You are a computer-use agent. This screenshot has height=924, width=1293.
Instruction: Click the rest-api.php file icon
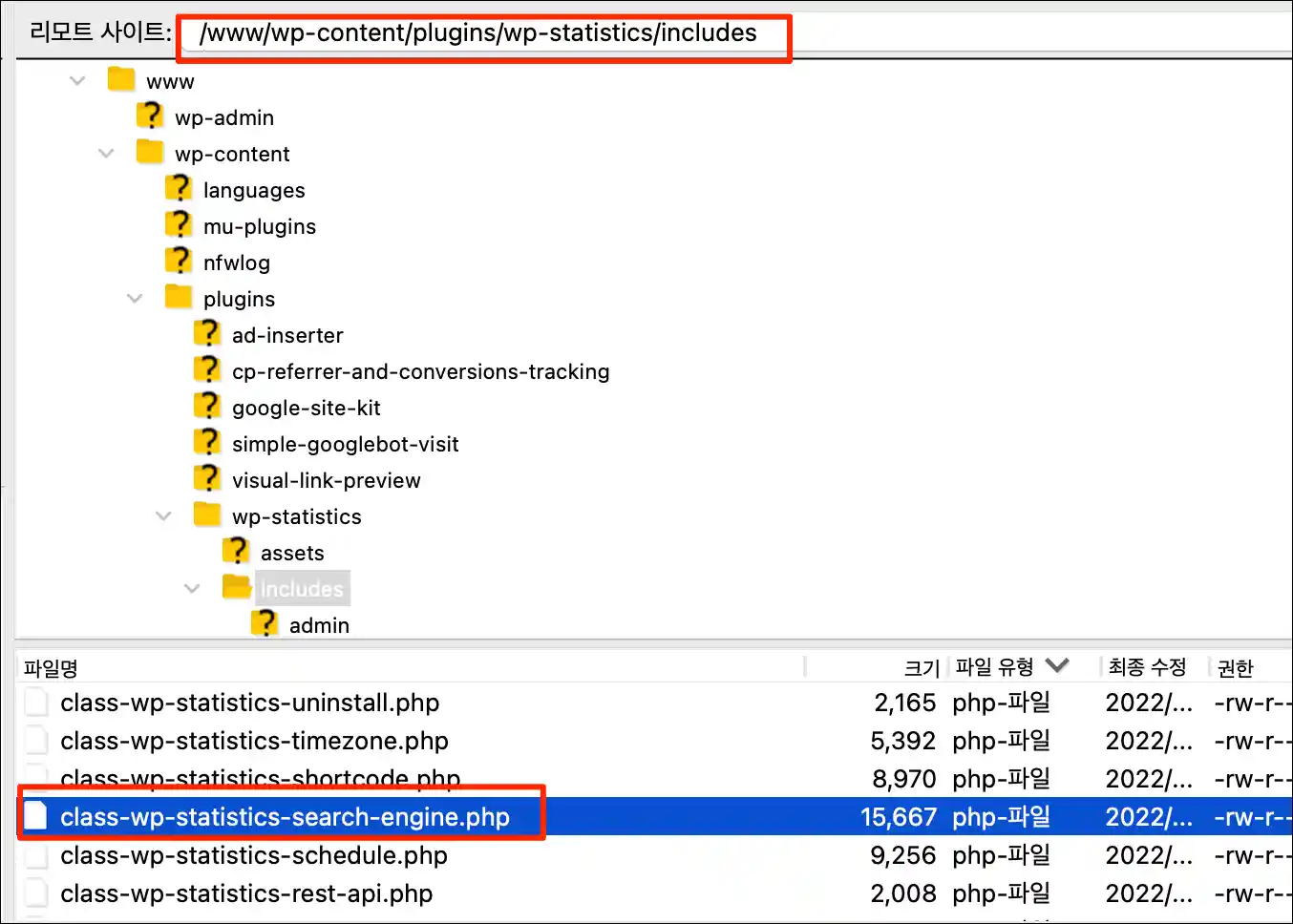coord(35,892)
